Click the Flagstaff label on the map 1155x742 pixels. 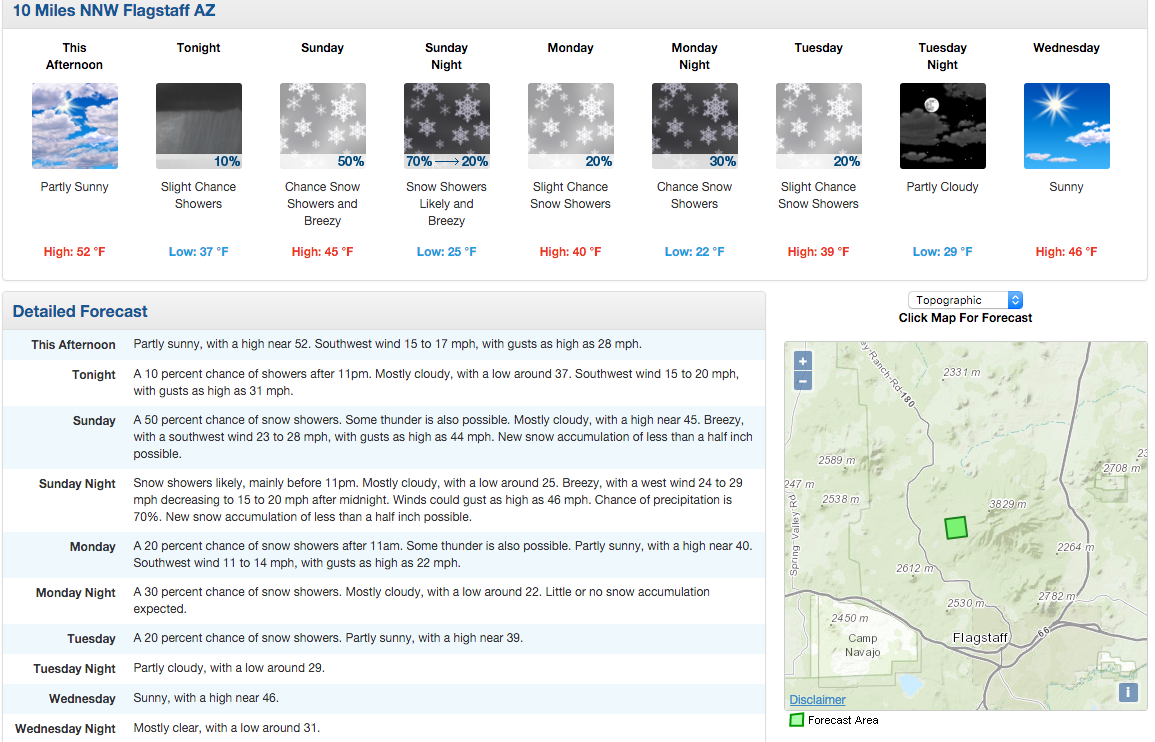[980, 637]
